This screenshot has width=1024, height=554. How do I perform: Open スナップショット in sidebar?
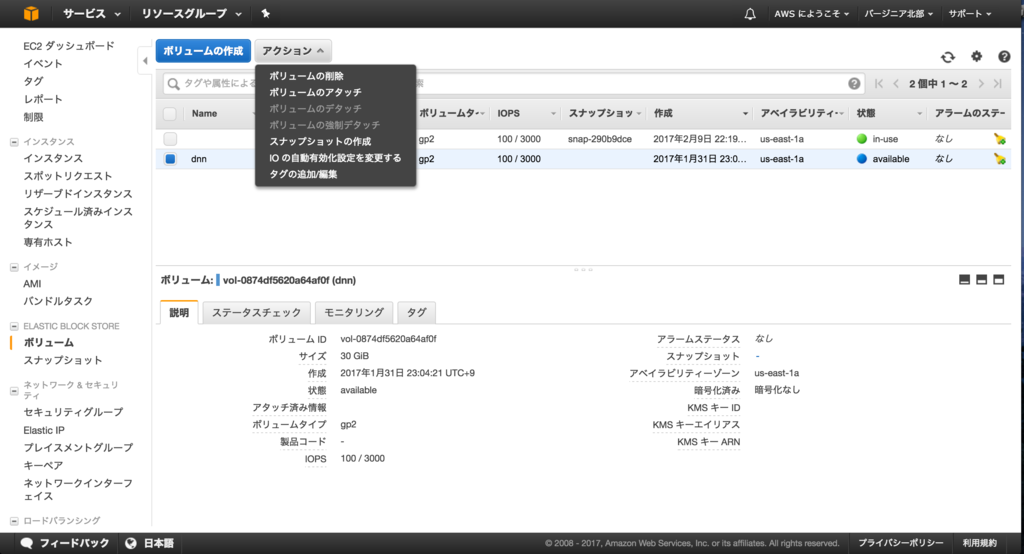(x=63, y=360)
